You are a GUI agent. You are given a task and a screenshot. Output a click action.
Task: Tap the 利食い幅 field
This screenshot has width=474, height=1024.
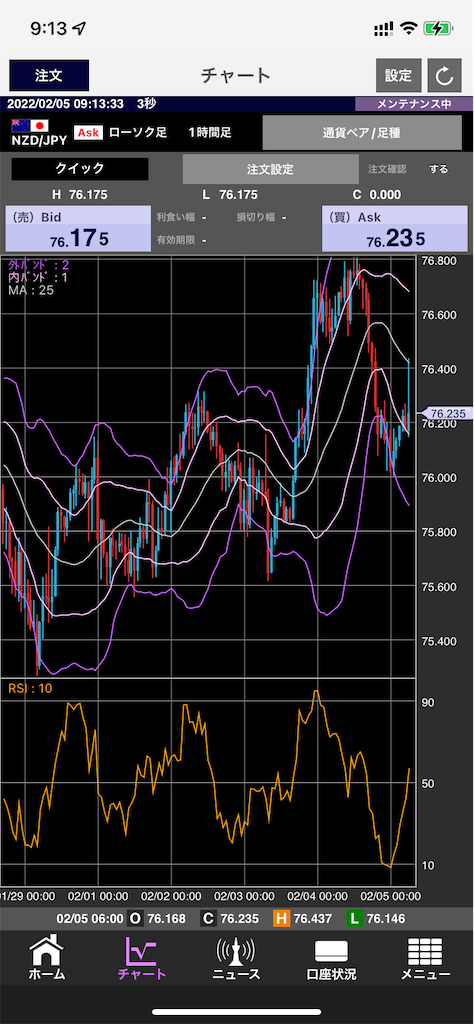[x=182, y=217]
